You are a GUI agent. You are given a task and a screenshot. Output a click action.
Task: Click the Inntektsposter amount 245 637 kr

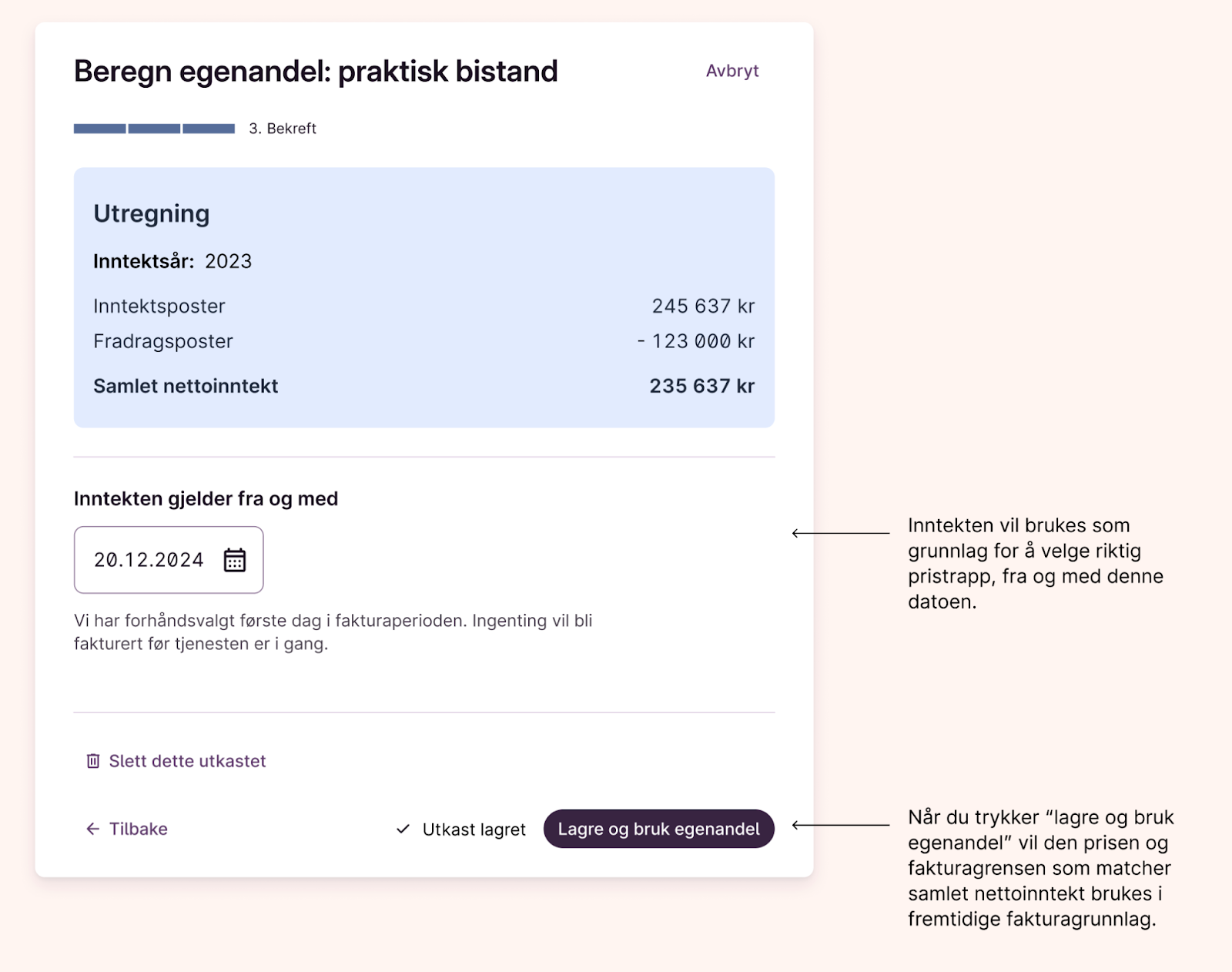coord(703,306)
